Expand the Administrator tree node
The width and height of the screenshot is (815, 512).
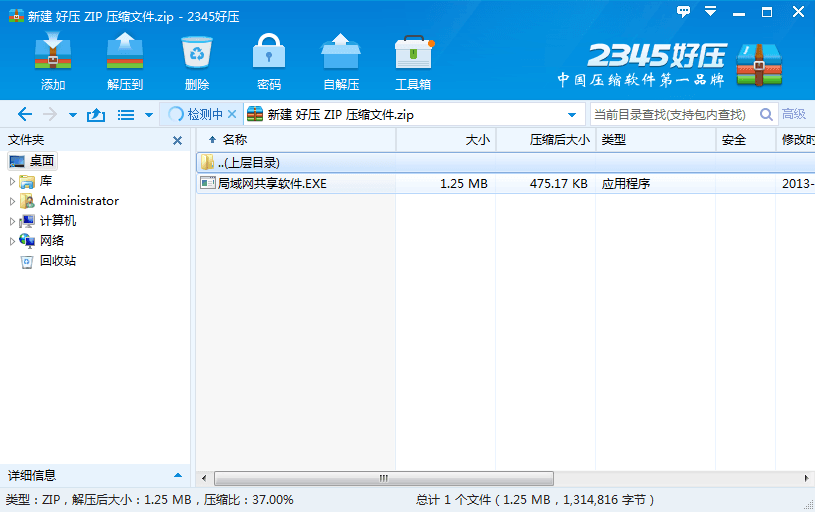point(12,201)
